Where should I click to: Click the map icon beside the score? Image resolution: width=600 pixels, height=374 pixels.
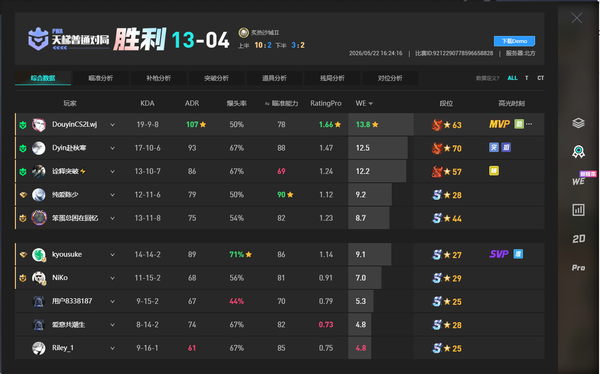pos(243,33)
